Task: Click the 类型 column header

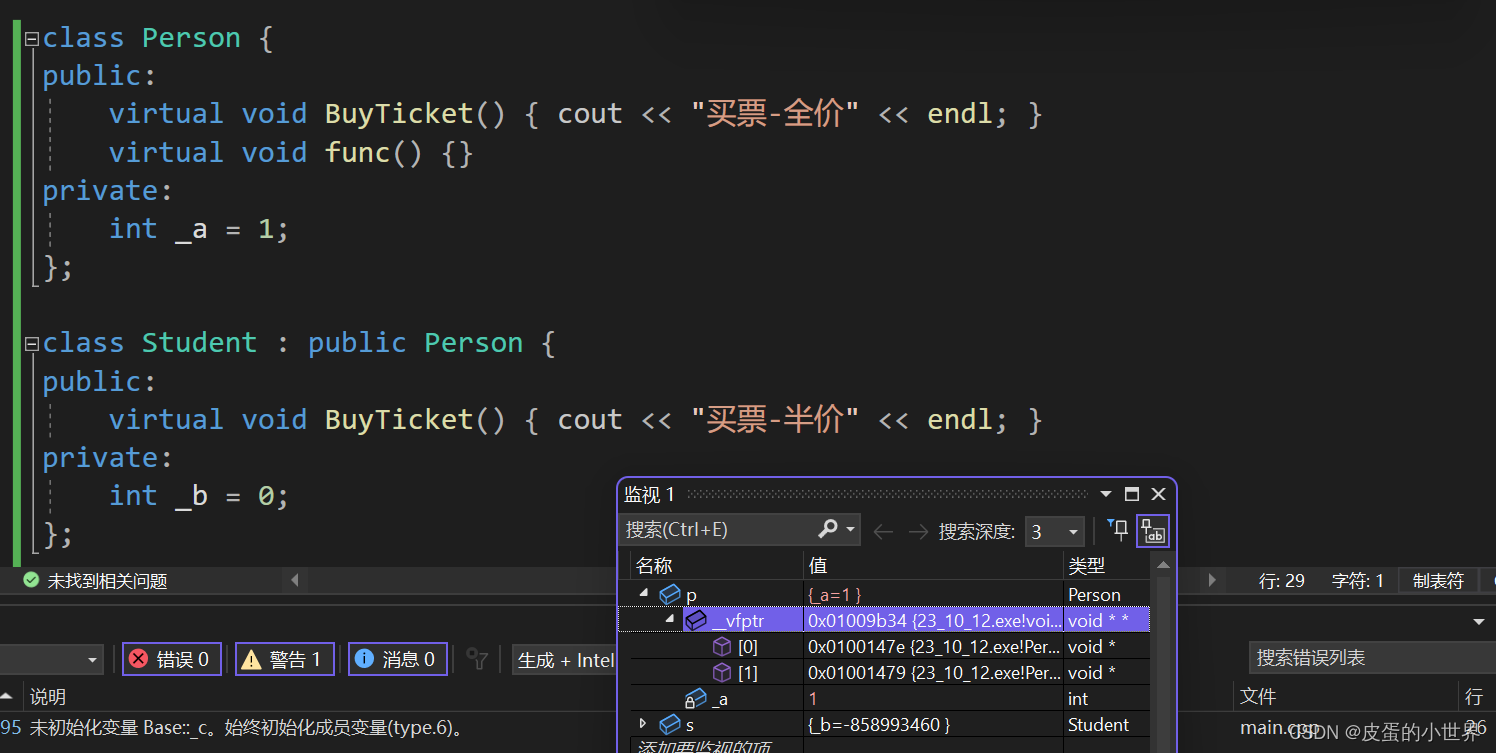Action: click(1106, 566)
